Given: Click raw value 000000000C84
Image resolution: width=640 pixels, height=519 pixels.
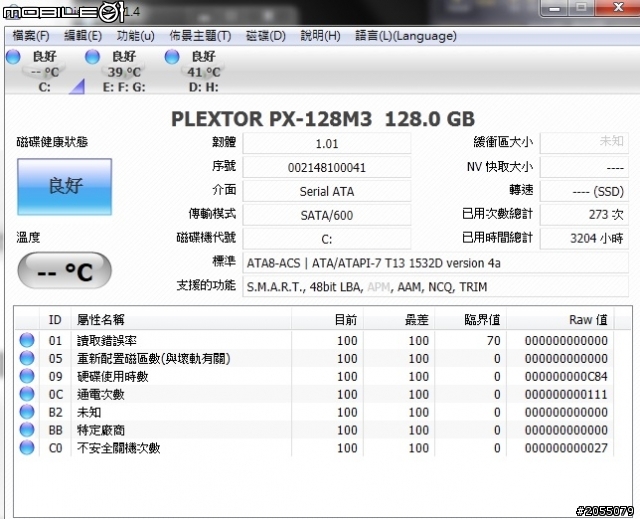Looking at the screenshot, I should tap(566, 376).
